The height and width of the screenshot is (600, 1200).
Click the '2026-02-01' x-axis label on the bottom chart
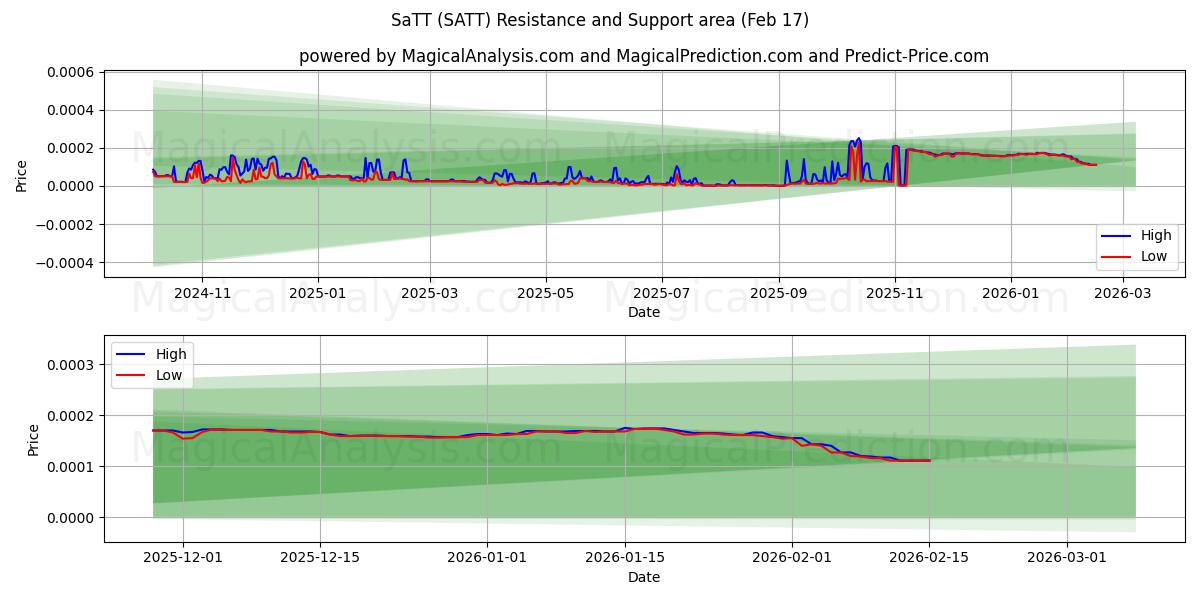click(x=792, y=560)
